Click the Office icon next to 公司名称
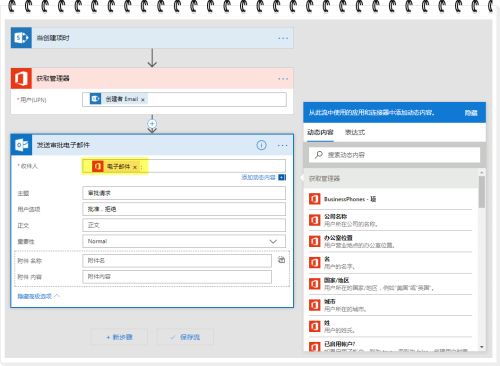500x366 pixels. point(314,220)
